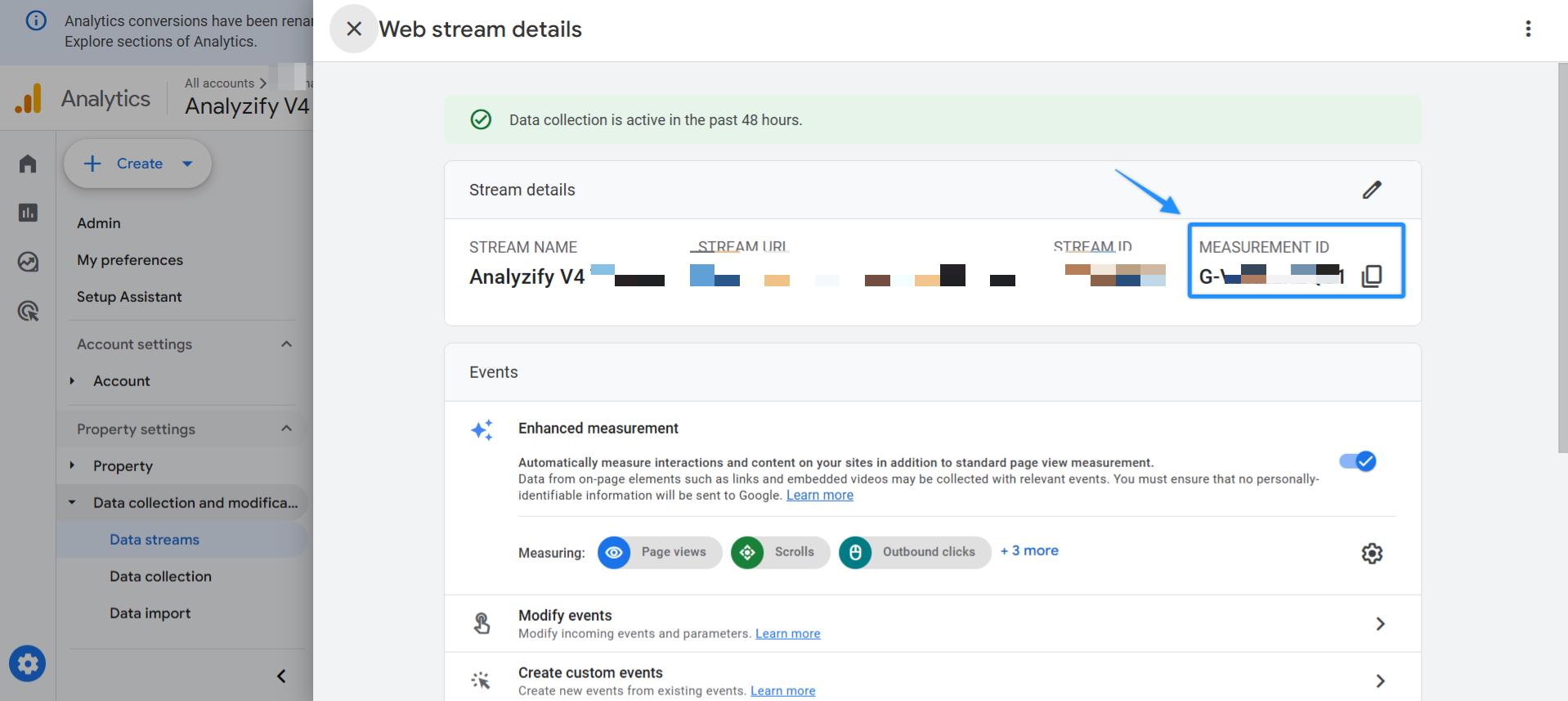1568x701 pixels.
Task: Show the + 3 more measurements
Action: click(x=1029, y=550)
